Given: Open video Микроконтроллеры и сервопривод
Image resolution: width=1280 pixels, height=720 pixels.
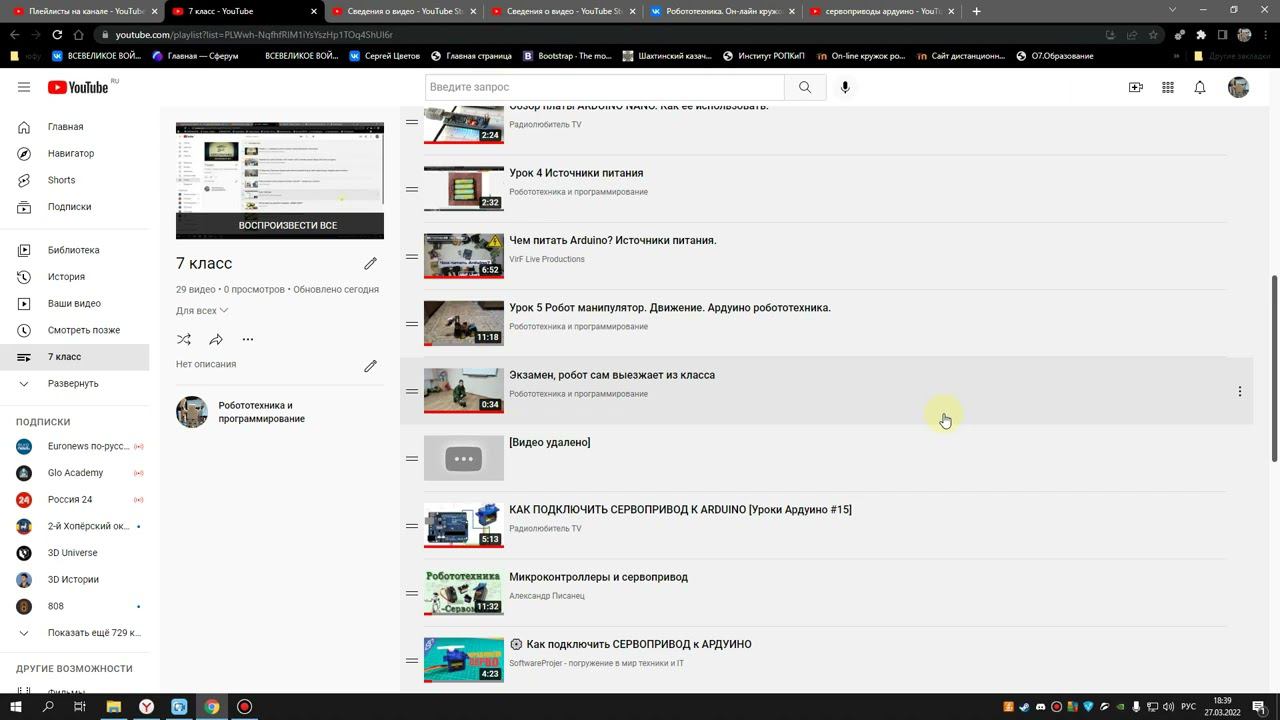Looking at the screenshot, I should [598, 577].
